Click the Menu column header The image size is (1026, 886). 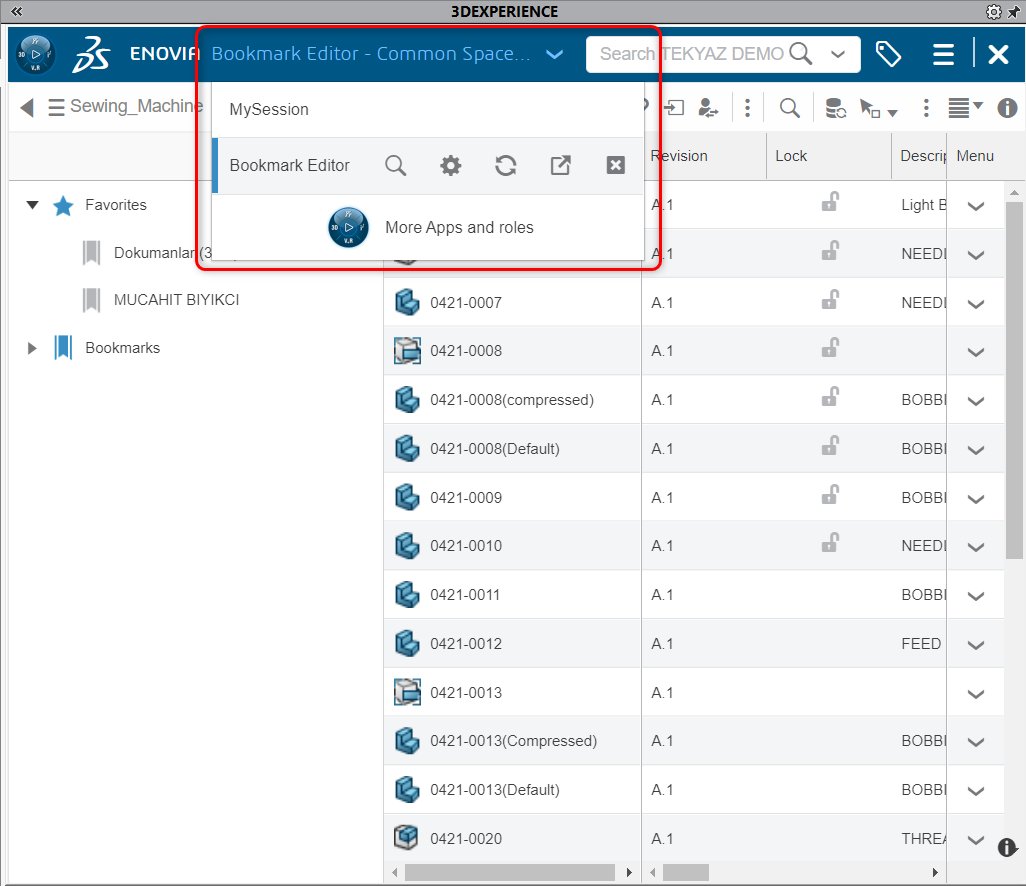tap(975, 156)
